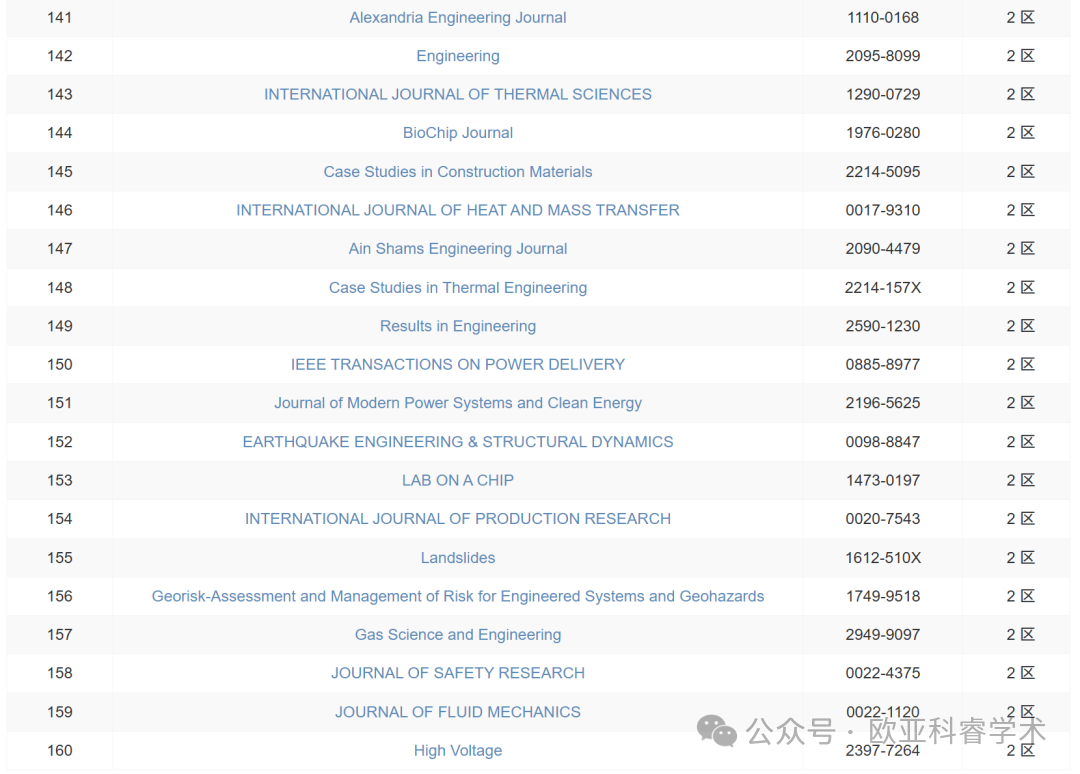
Task: Open Journal of Modern Power Systems link
Action: [x=457, y=403]
